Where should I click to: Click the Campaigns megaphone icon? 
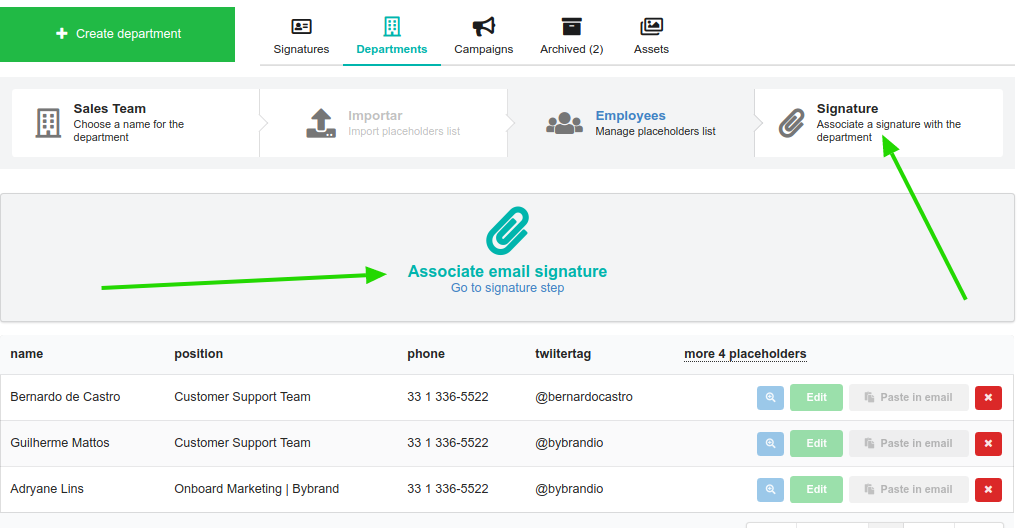[484, 26]
